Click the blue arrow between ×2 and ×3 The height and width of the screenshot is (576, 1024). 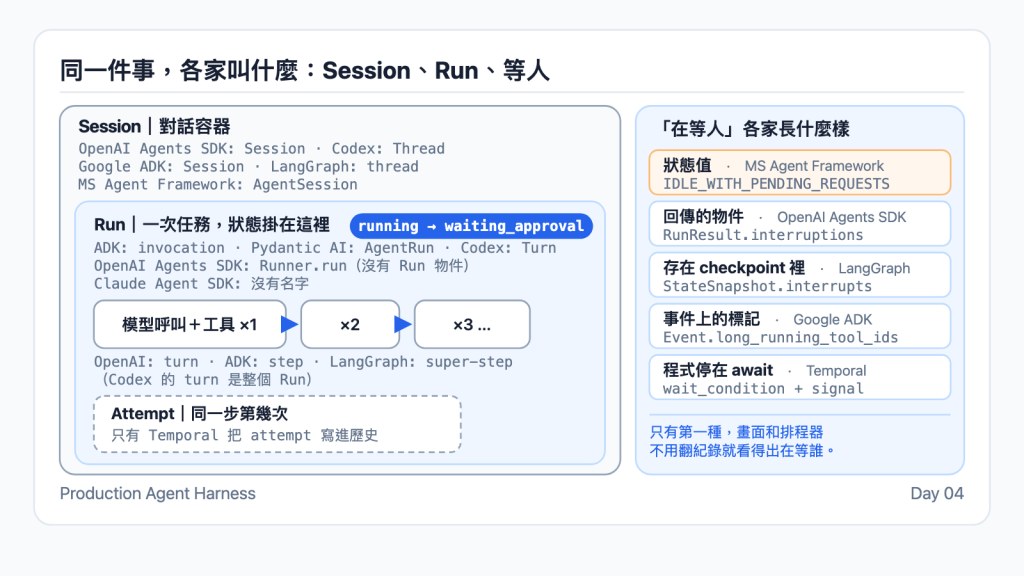pos(403,324)
